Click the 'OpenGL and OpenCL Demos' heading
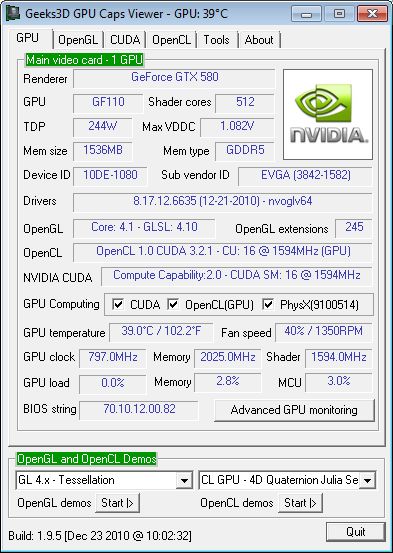This screenshot has width=393, height=553. 87,459
